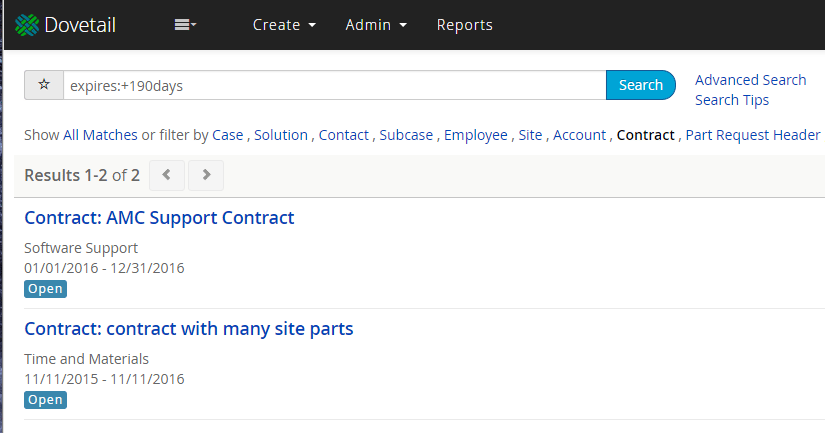
Task: Filter results by Case
Action: tap(227, 135)
